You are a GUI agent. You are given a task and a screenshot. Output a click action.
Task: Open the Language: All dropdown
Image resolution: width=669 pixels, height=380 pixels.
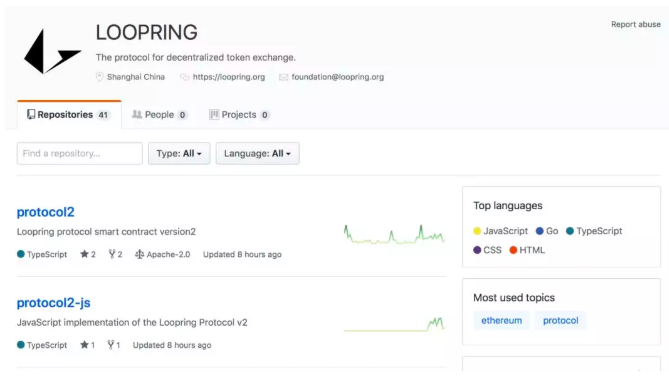tap(257, 154)
